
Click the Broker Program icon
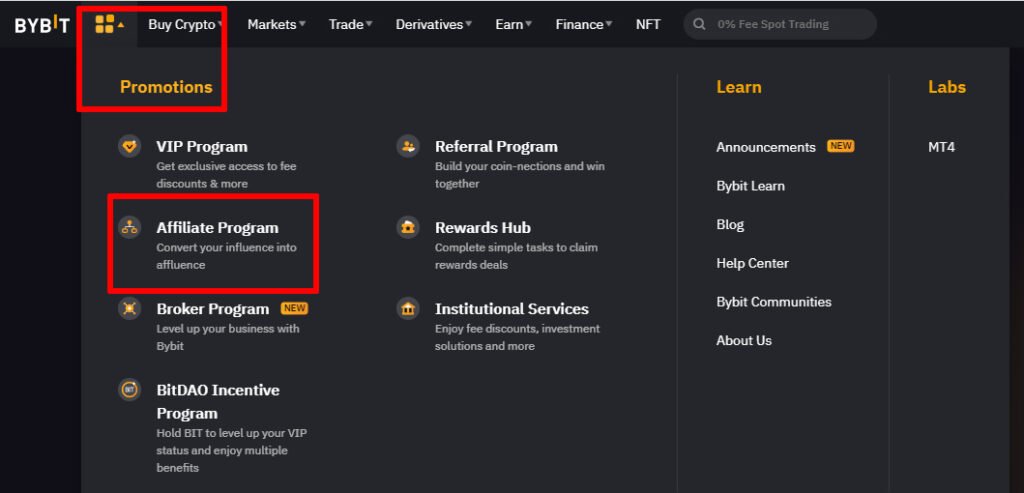coord(129,308)
